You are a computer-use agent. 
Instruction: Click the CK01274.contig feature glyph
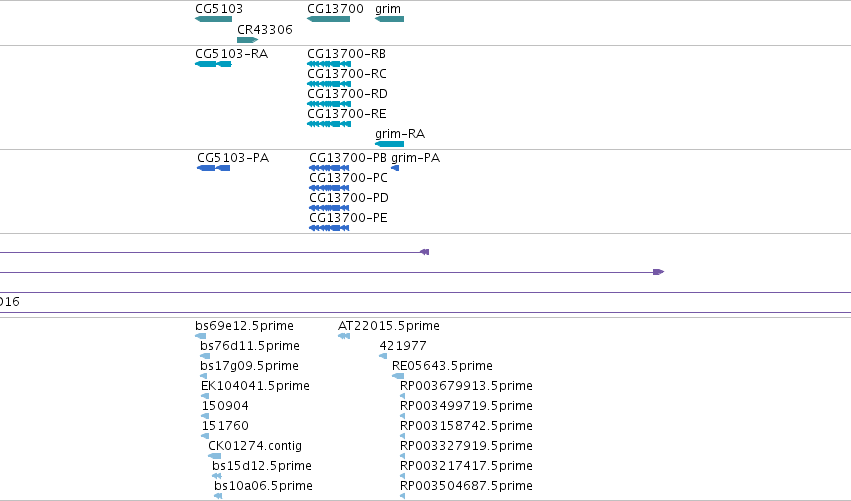pos(214,456)
